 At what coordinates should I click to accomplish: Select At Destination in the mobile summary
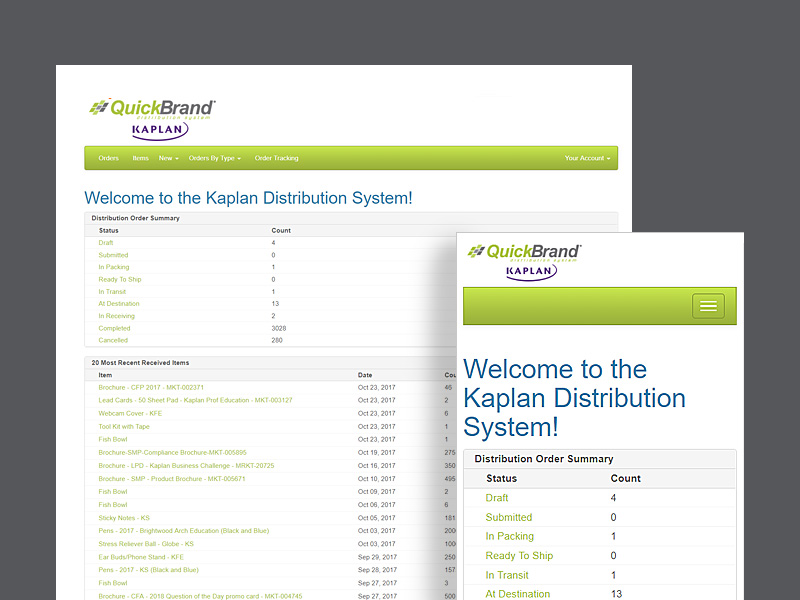point(518,594)
